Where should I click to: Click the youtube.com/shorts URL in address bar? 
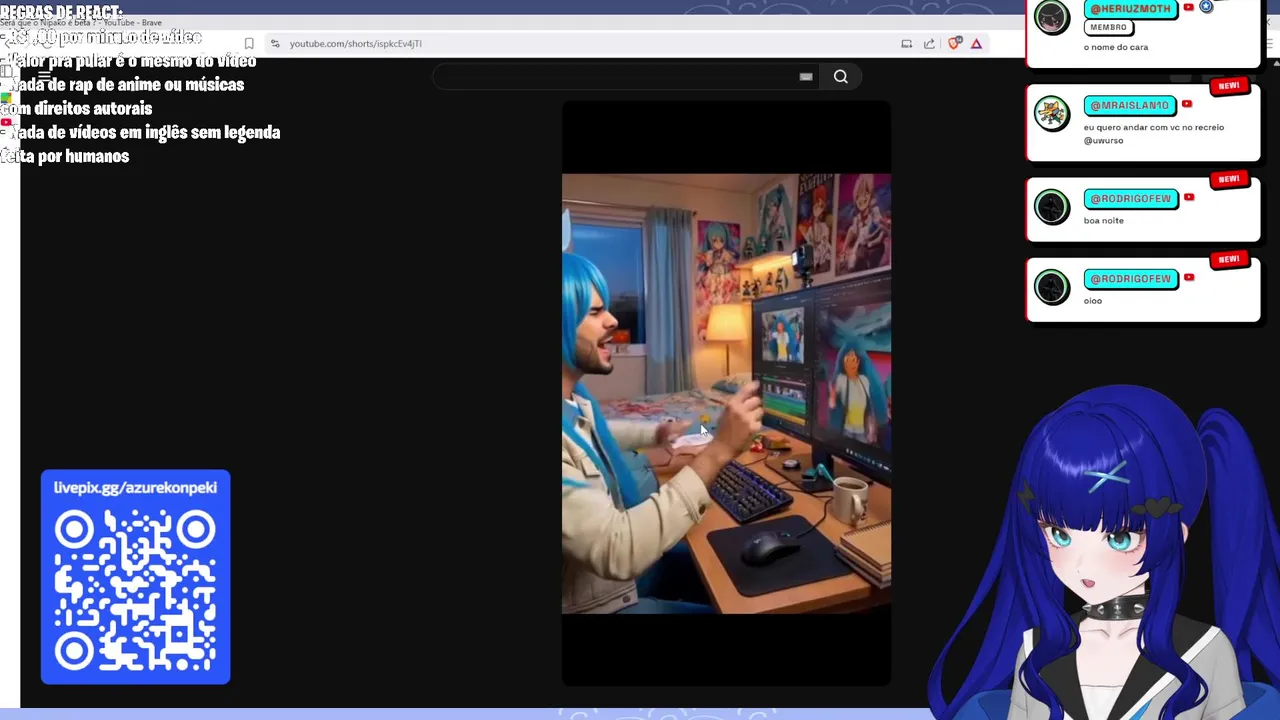tap(355, 44)
